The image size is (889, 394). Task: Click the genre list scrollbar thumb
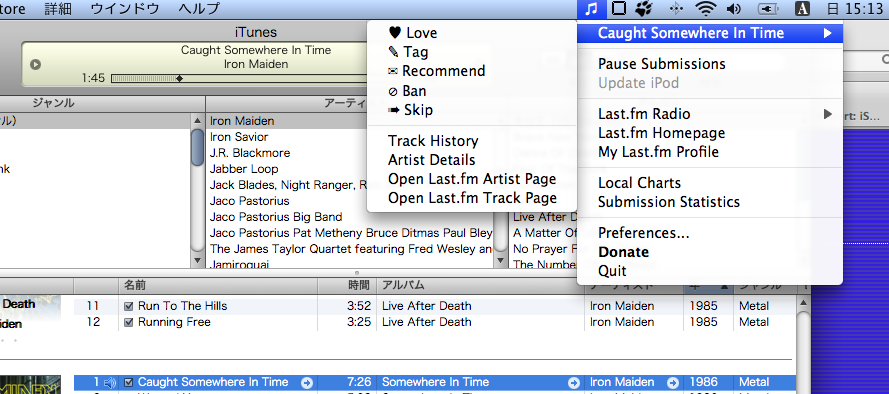click(x=197, y=147)
